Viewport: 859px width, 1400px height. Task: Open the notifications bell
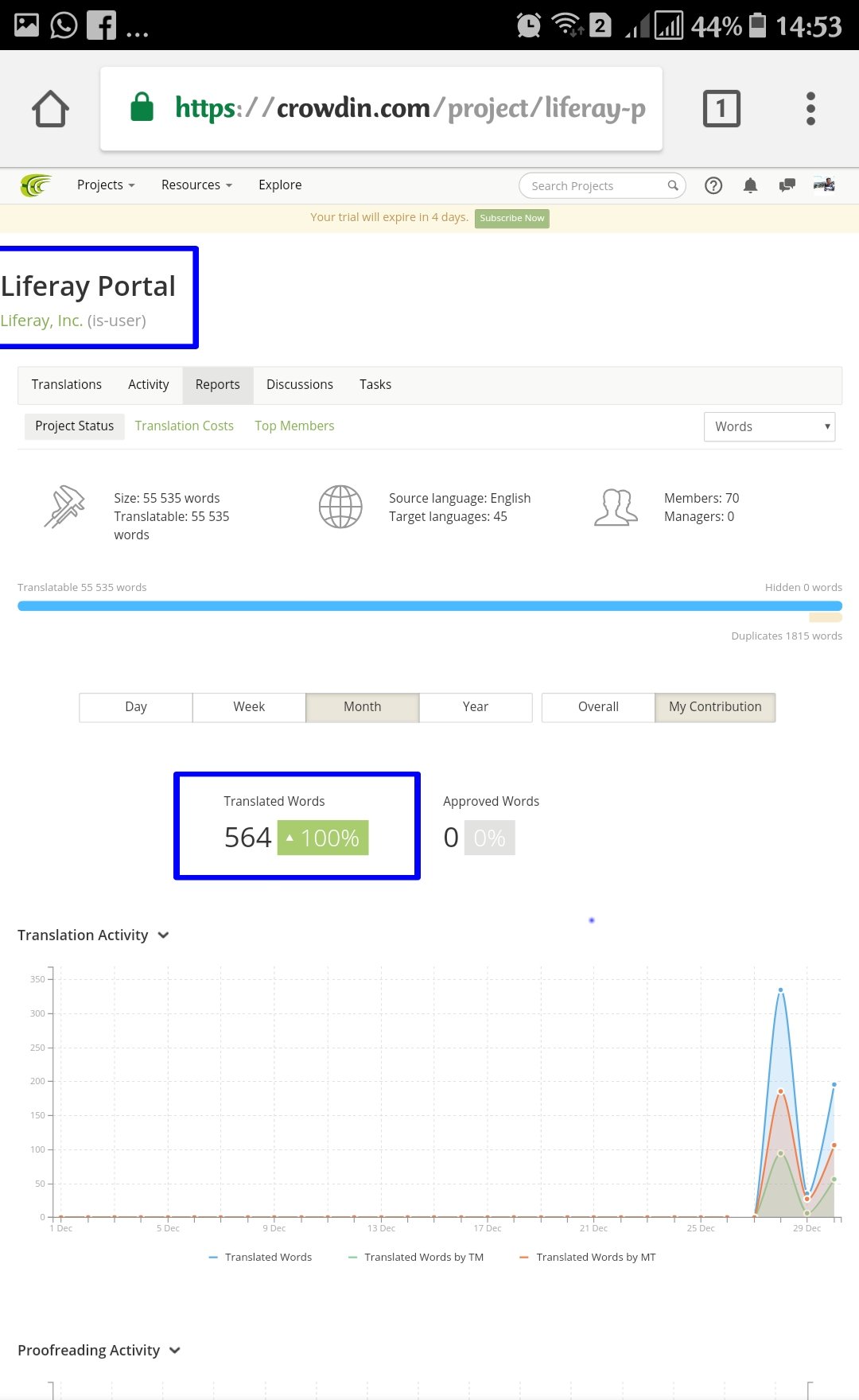pos(750,185)
